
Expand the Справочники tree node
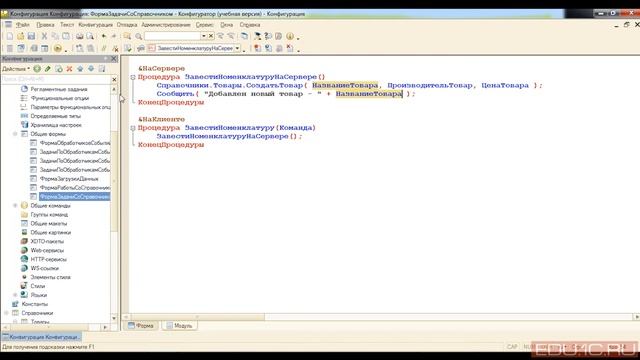6,313
